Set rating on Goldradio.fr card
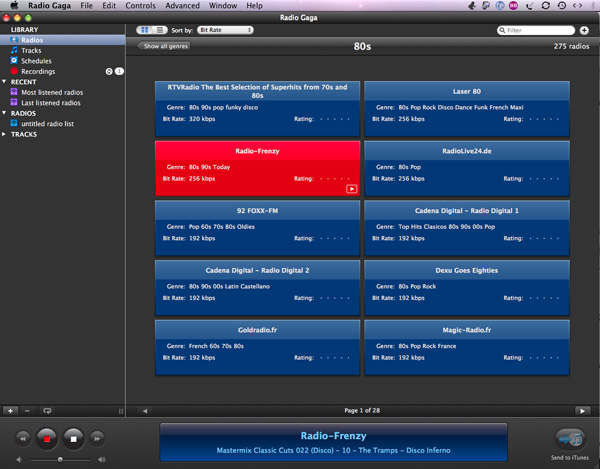The height and width of the screenshot is (469, 600). point(334,358)
